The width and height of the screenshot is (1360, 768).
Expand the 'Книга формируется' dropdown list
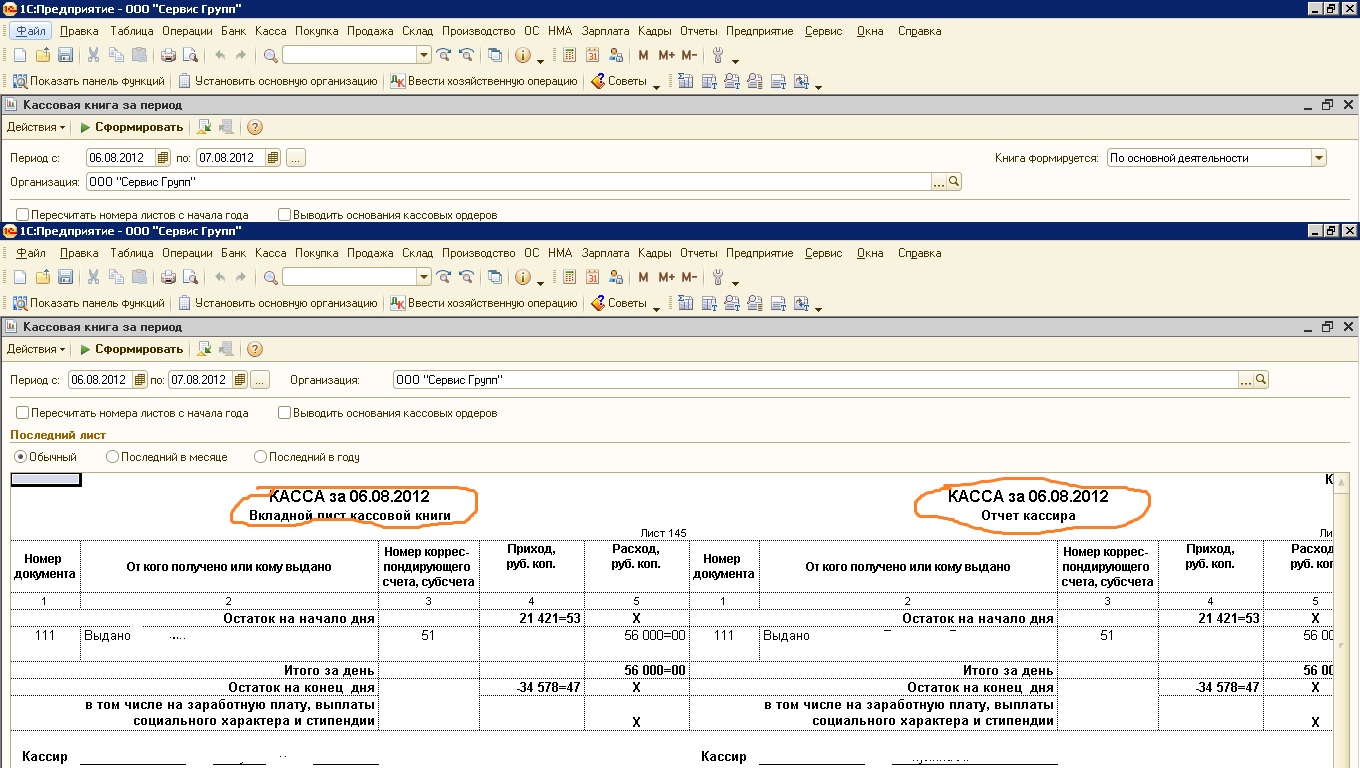[x=1318, y=158]
